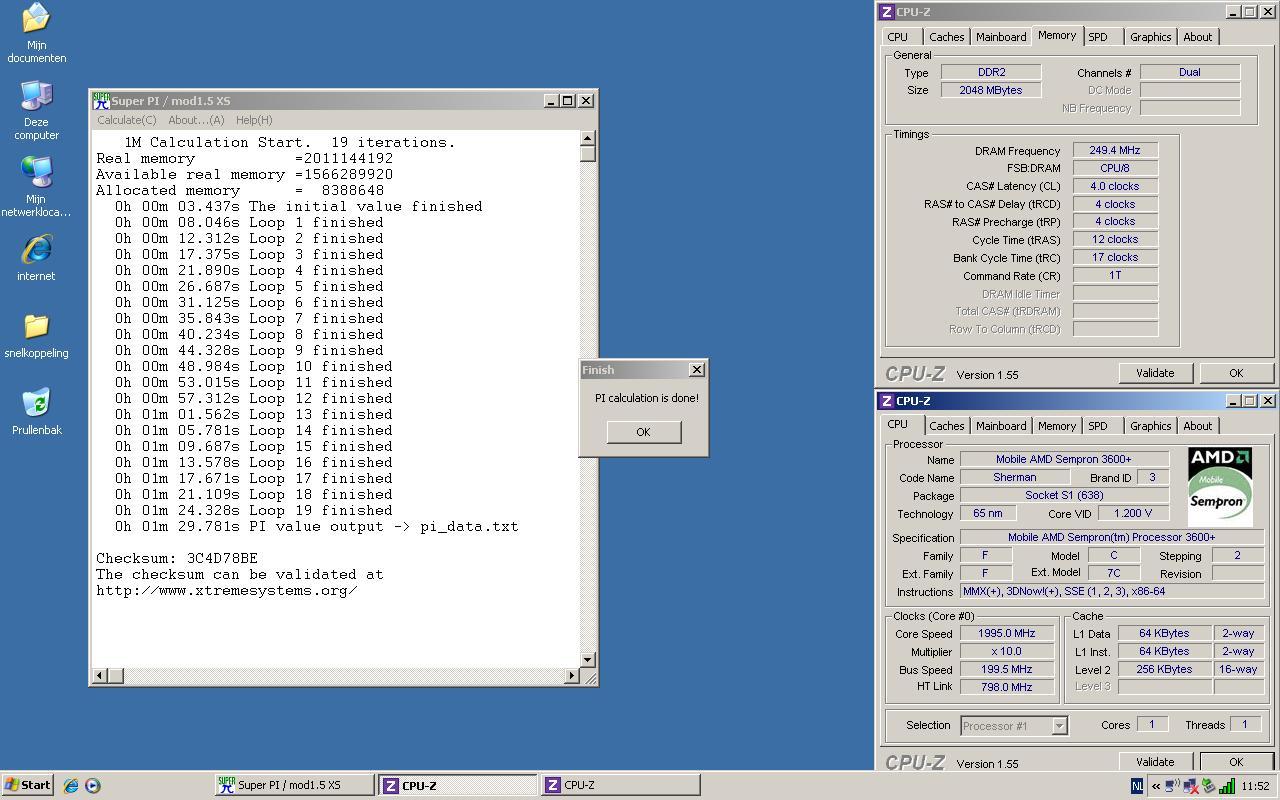This screenshot has width=1280, height=800.
Task: Select second CPU-Z taskbar button
Action: tap(620, 785)
